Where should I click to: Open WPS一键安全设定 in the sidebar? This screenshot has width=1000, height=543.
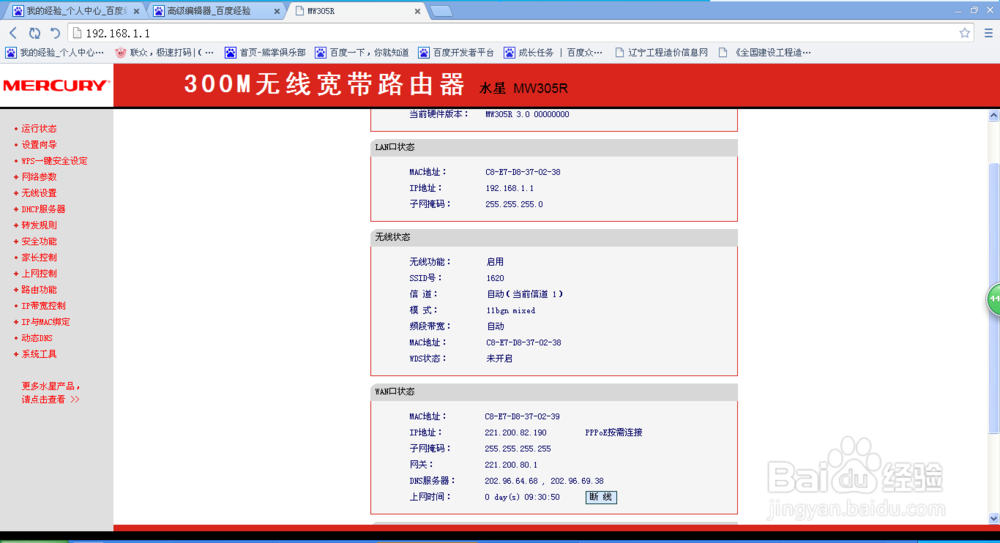click(x=54, y=161)
